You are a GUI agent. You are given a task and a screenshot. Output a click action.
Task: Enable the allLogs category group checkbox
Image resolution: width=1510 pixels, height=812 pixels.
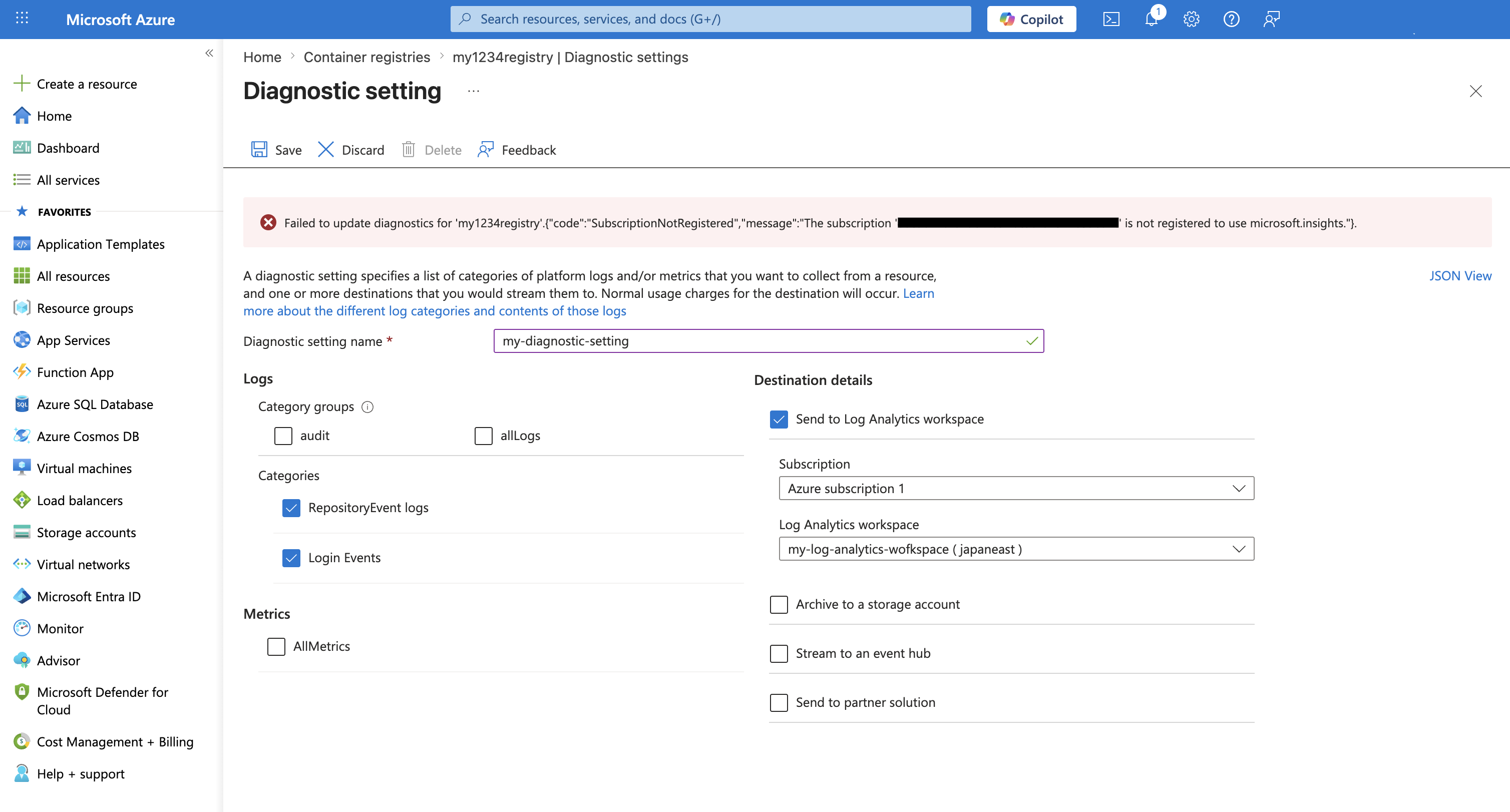tap(484, 436)
